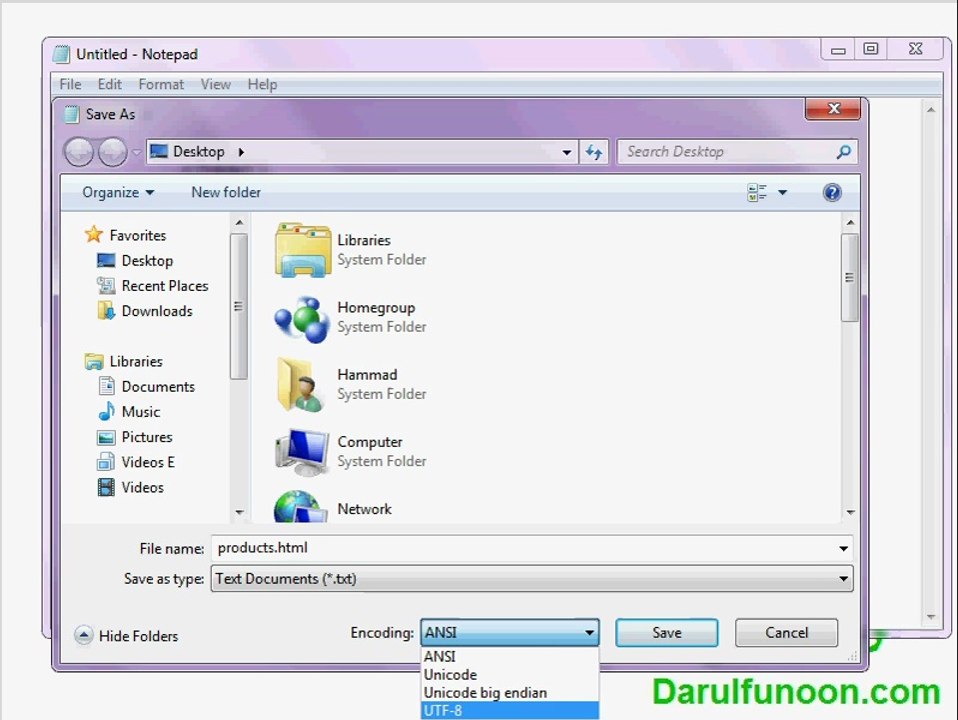The height and width of the screenshot is (720, 958).
Task: Expand the address bar history dropdown arrow
Action: tap(567, 152)
